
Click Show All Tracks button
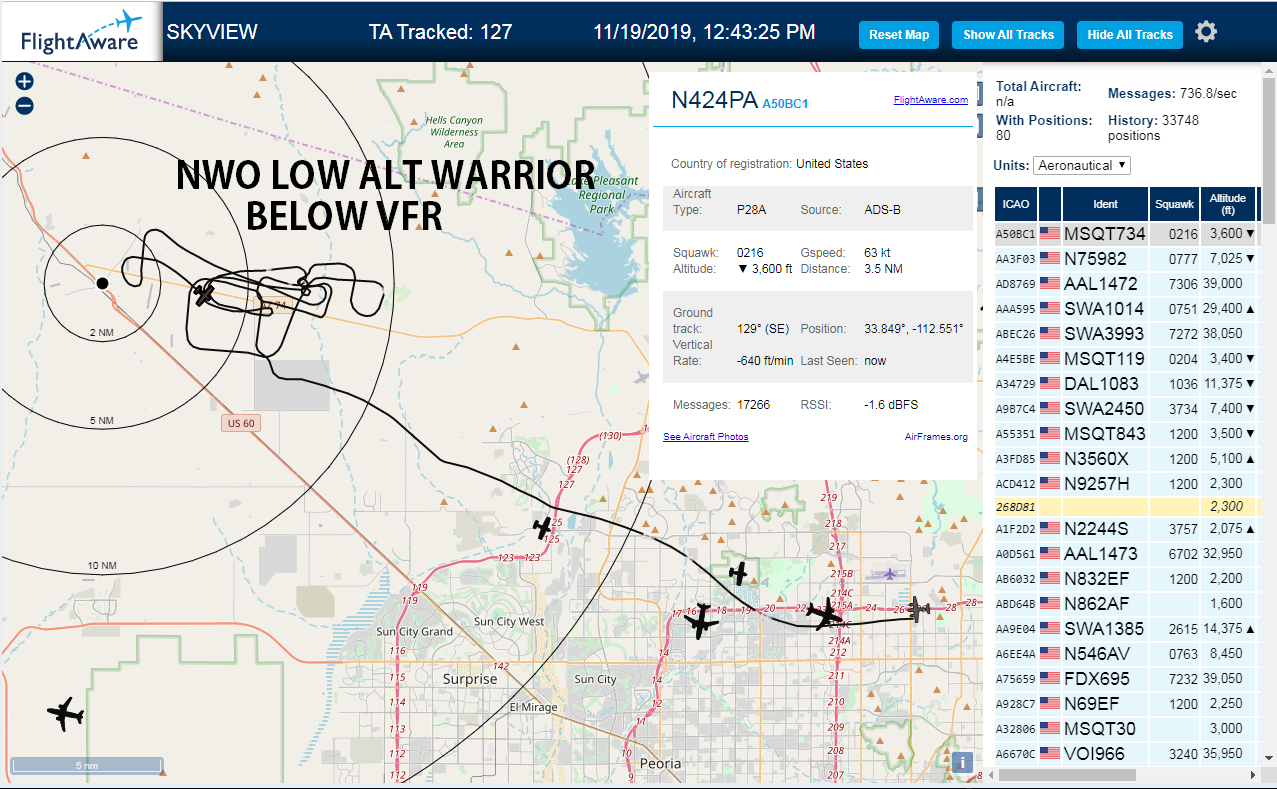[x=1008, y=34]
